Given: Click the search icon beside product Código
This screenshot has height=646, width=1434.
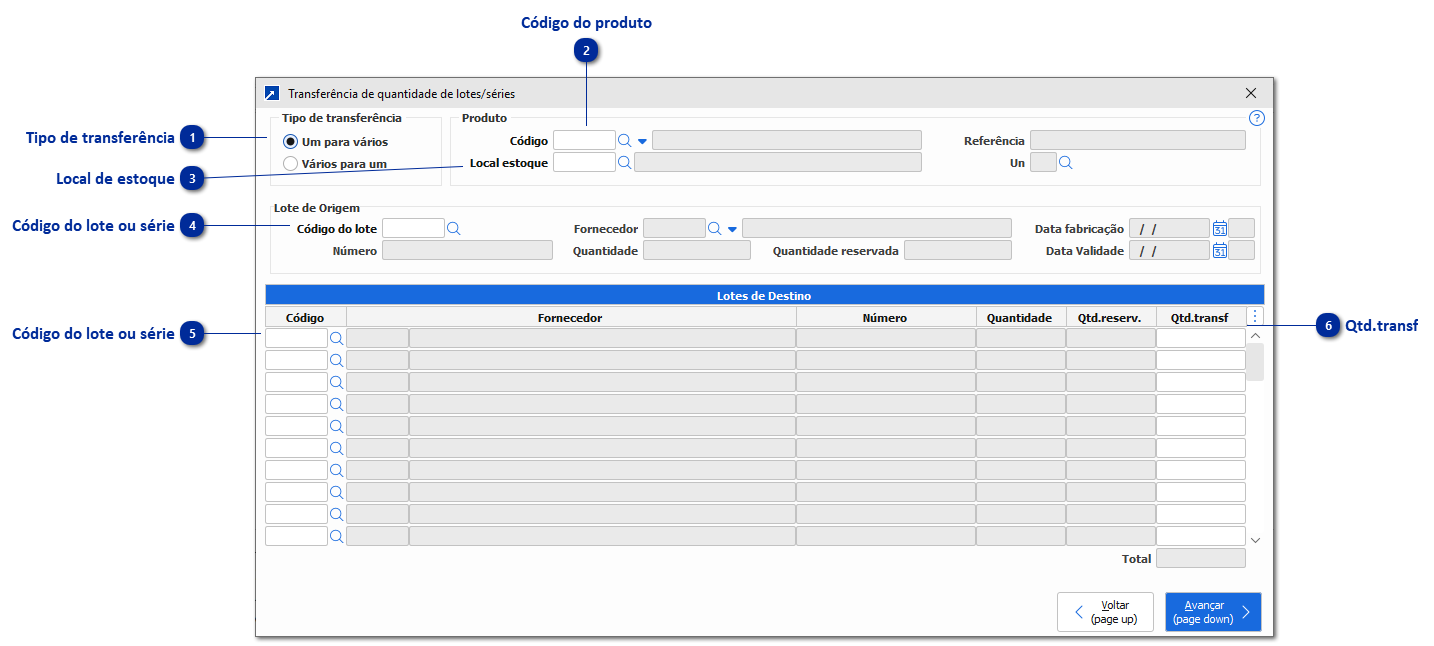Looking at the screenshot, I should click(x=625, y=141).
